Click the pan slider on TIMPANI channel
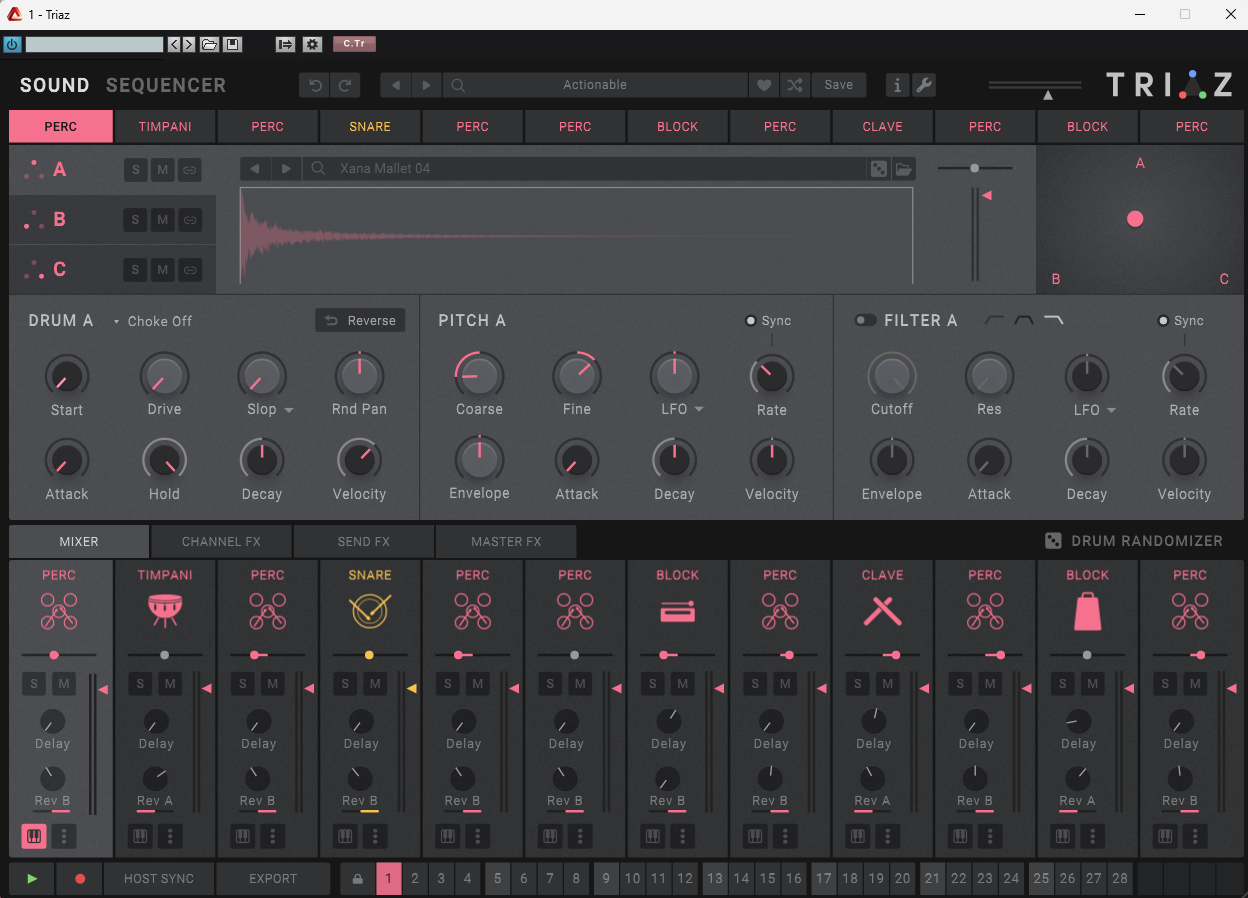This screenshot has height=898, width=1248. pos(164,655)
